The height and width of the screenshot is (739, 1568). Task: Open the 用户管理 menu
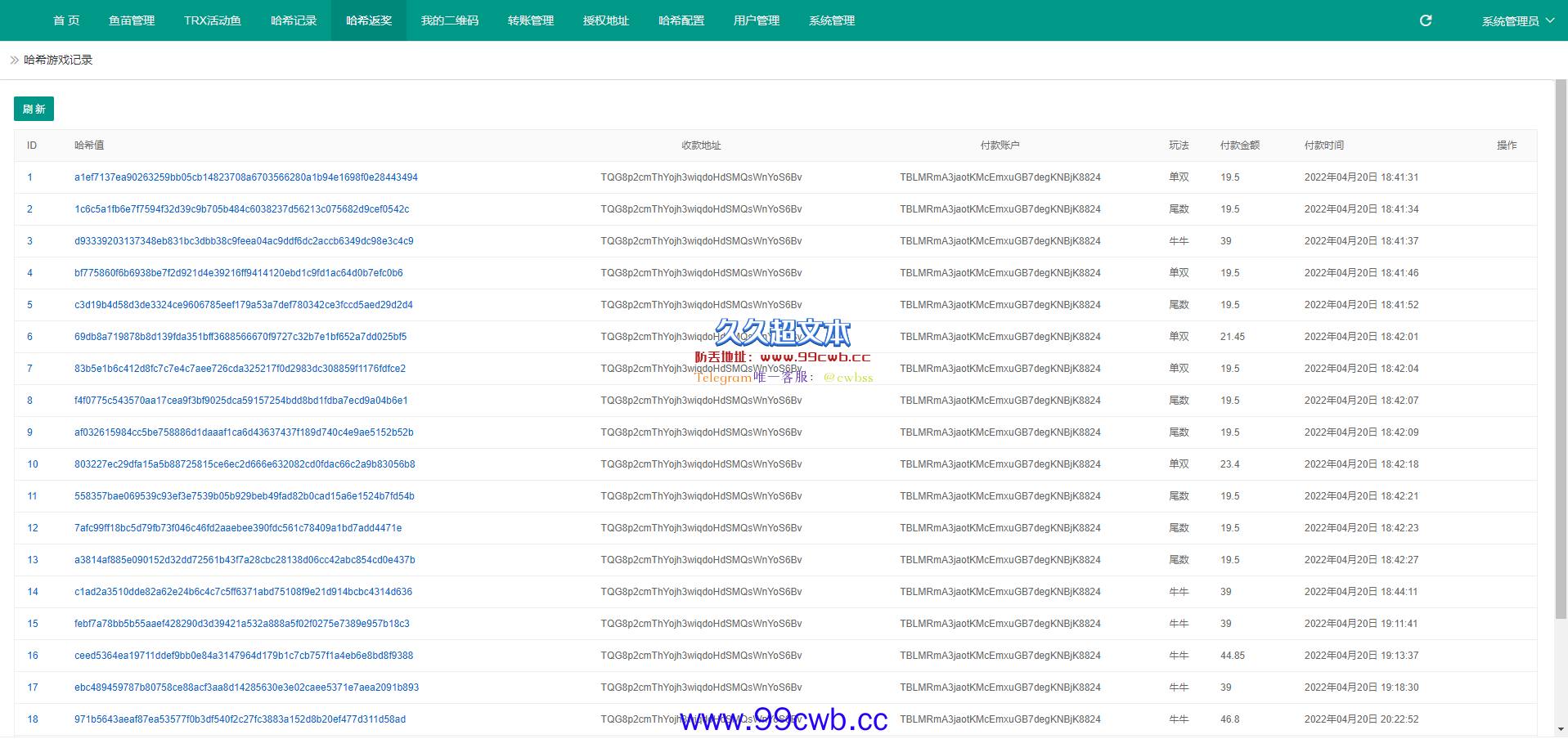click(x=757, y=20)
